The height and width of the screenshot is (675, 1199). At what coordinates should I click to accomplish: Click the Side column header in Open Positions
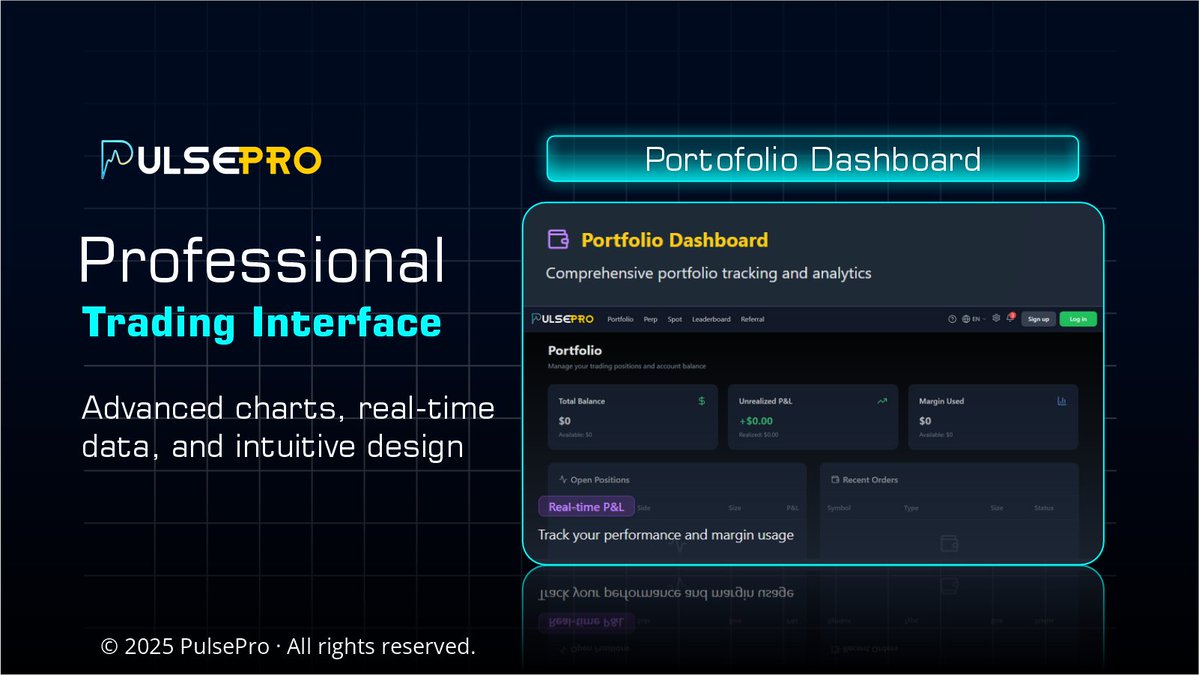point(644,508)
